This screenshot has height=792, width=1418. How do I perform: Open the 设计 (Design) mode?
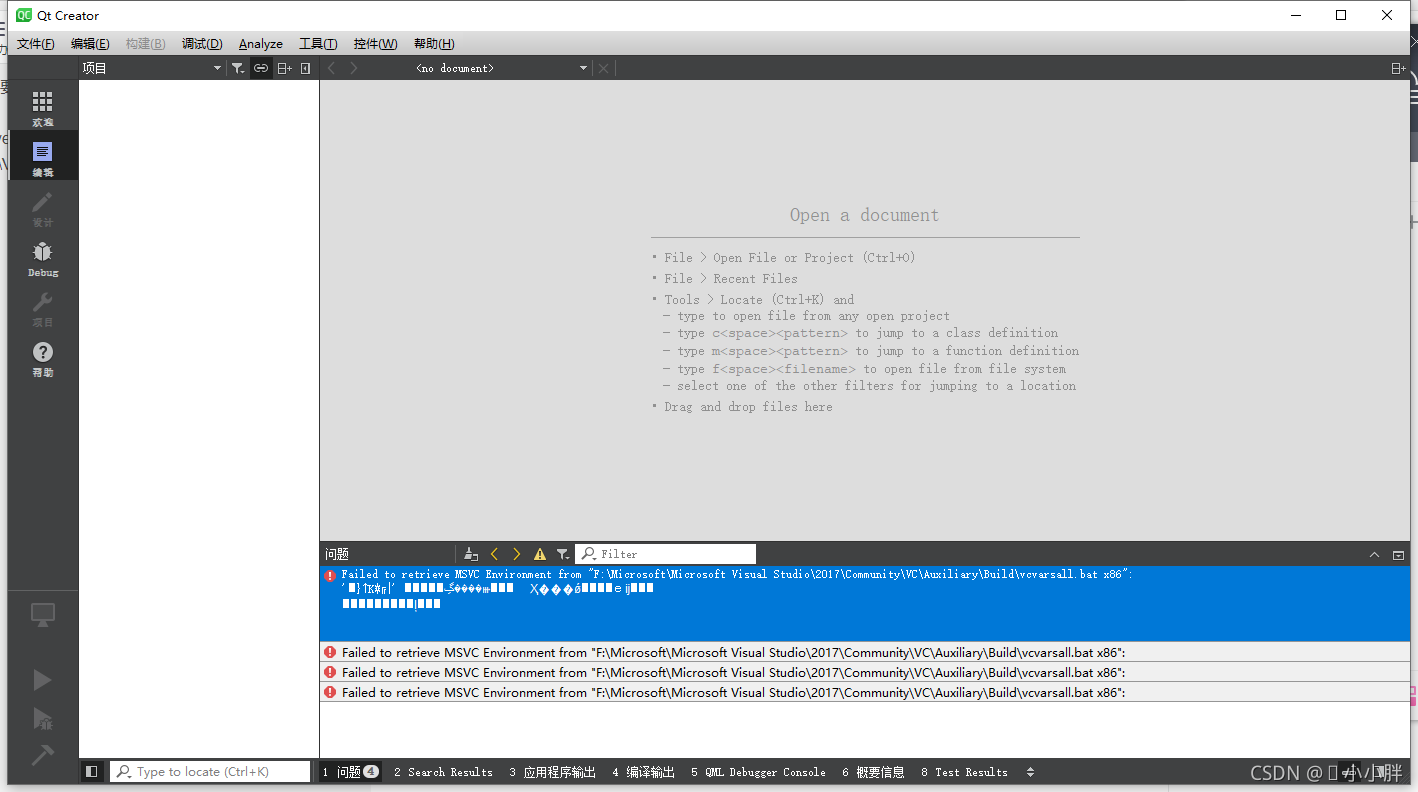(x=42, y=208)
